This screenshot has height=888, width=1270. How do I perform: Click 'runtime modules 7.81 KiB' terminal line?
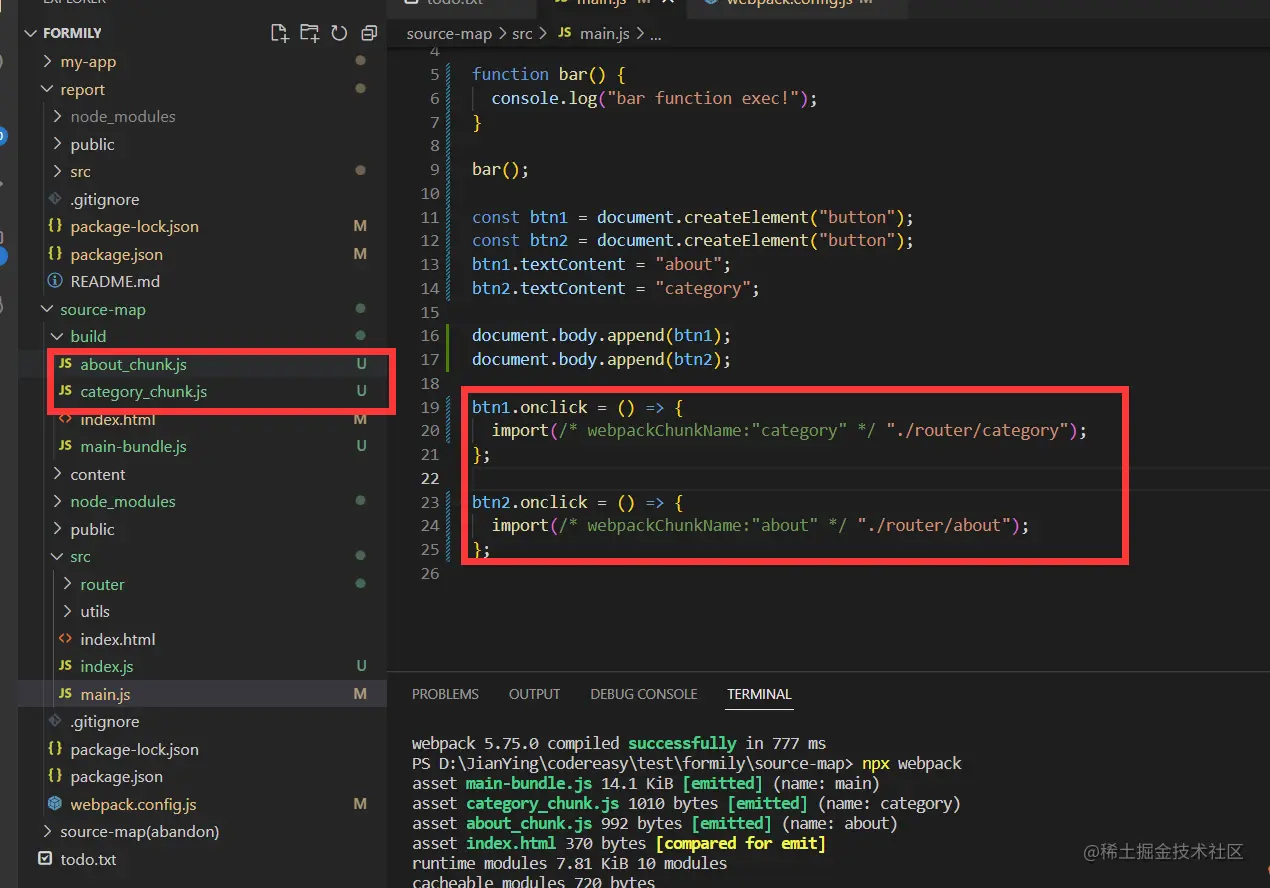click(570, 863)
